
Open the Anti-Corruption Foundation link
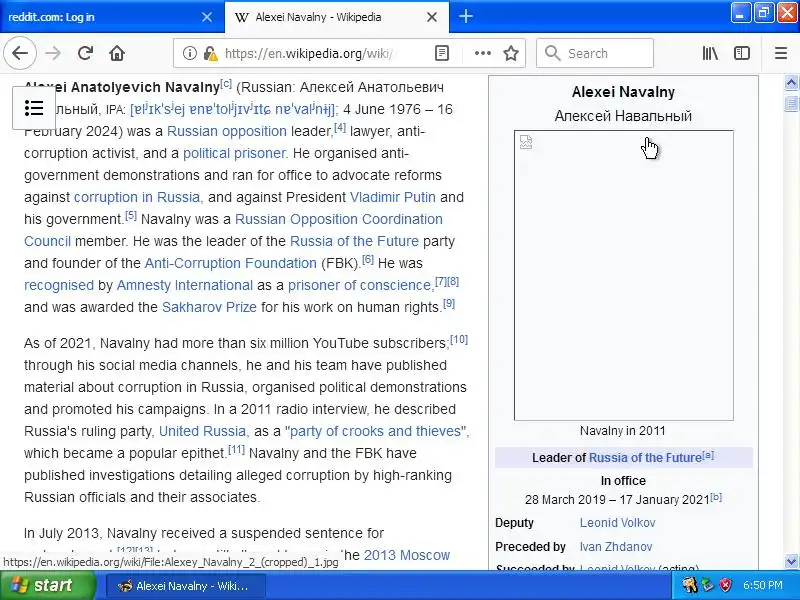click(231, 263)
